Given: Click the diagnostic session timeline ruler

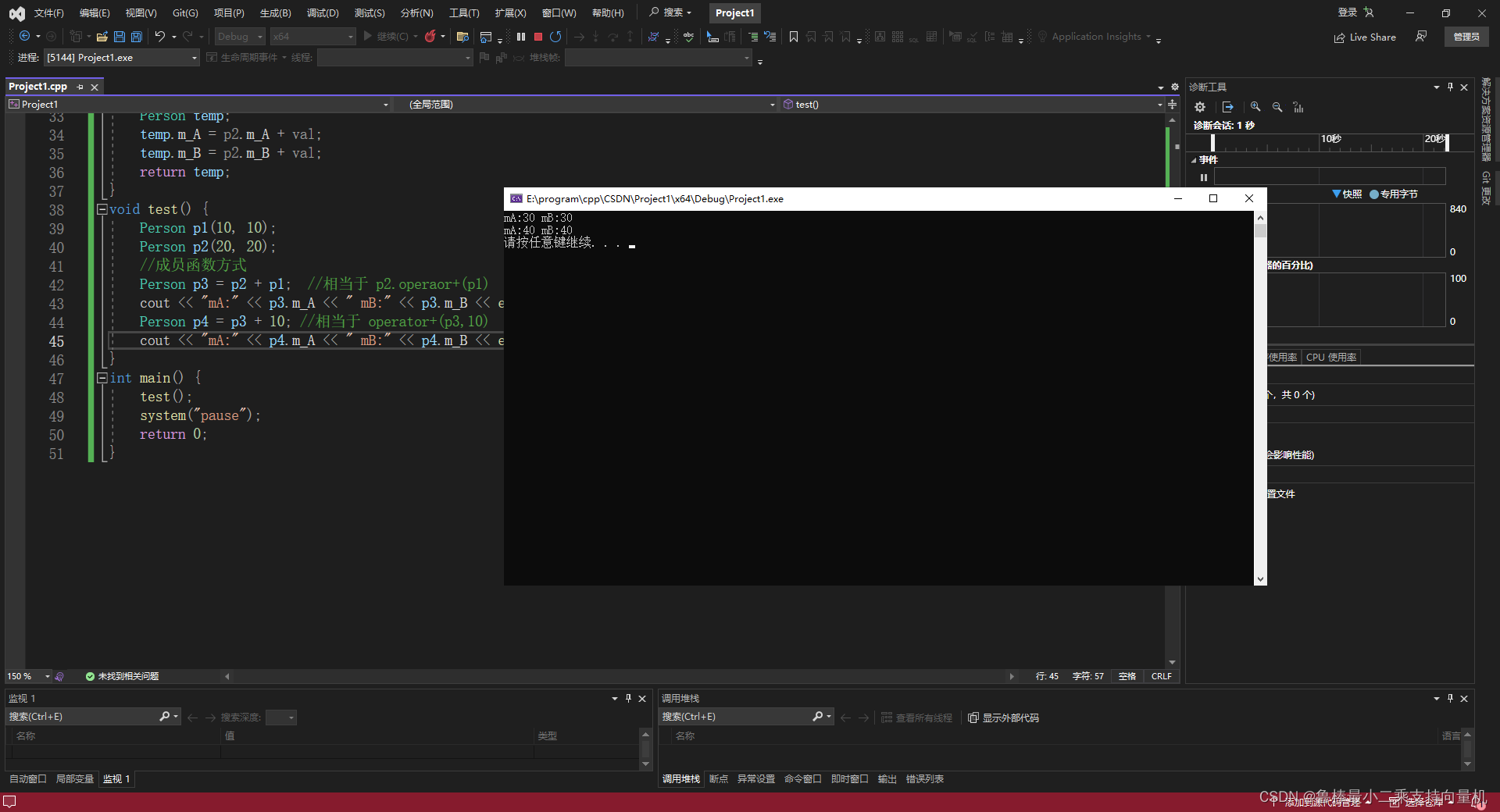Looking at the screenshot, I should [x=1329, y=142].
